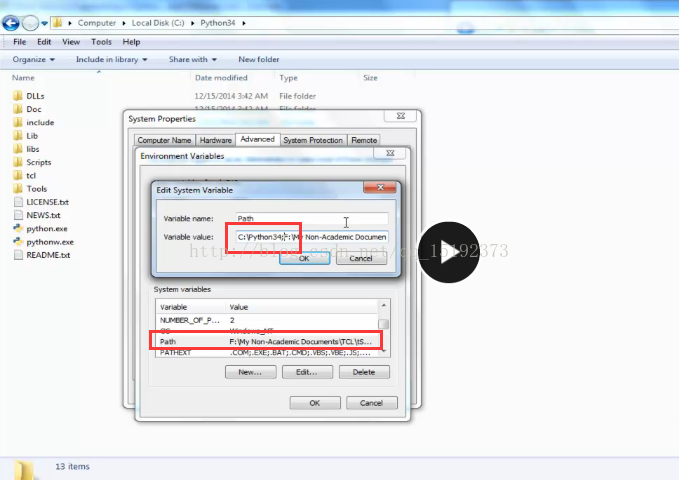679x480 pixels.
Task: Open the Include in library dropdown
Action: click(111, 59)
